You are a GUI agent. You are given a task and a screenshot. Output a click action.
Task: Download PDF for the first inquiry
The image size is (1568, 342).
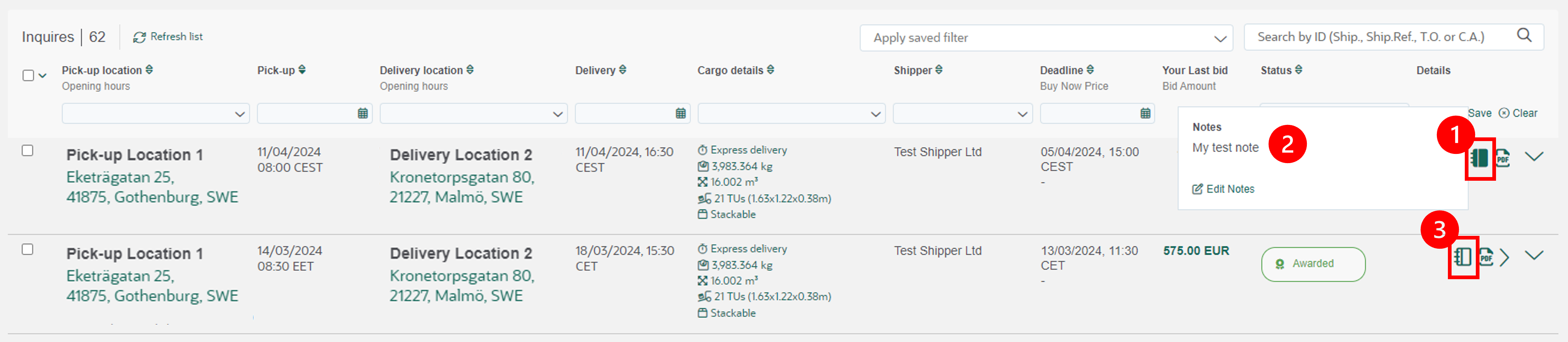click(1502, 158)
